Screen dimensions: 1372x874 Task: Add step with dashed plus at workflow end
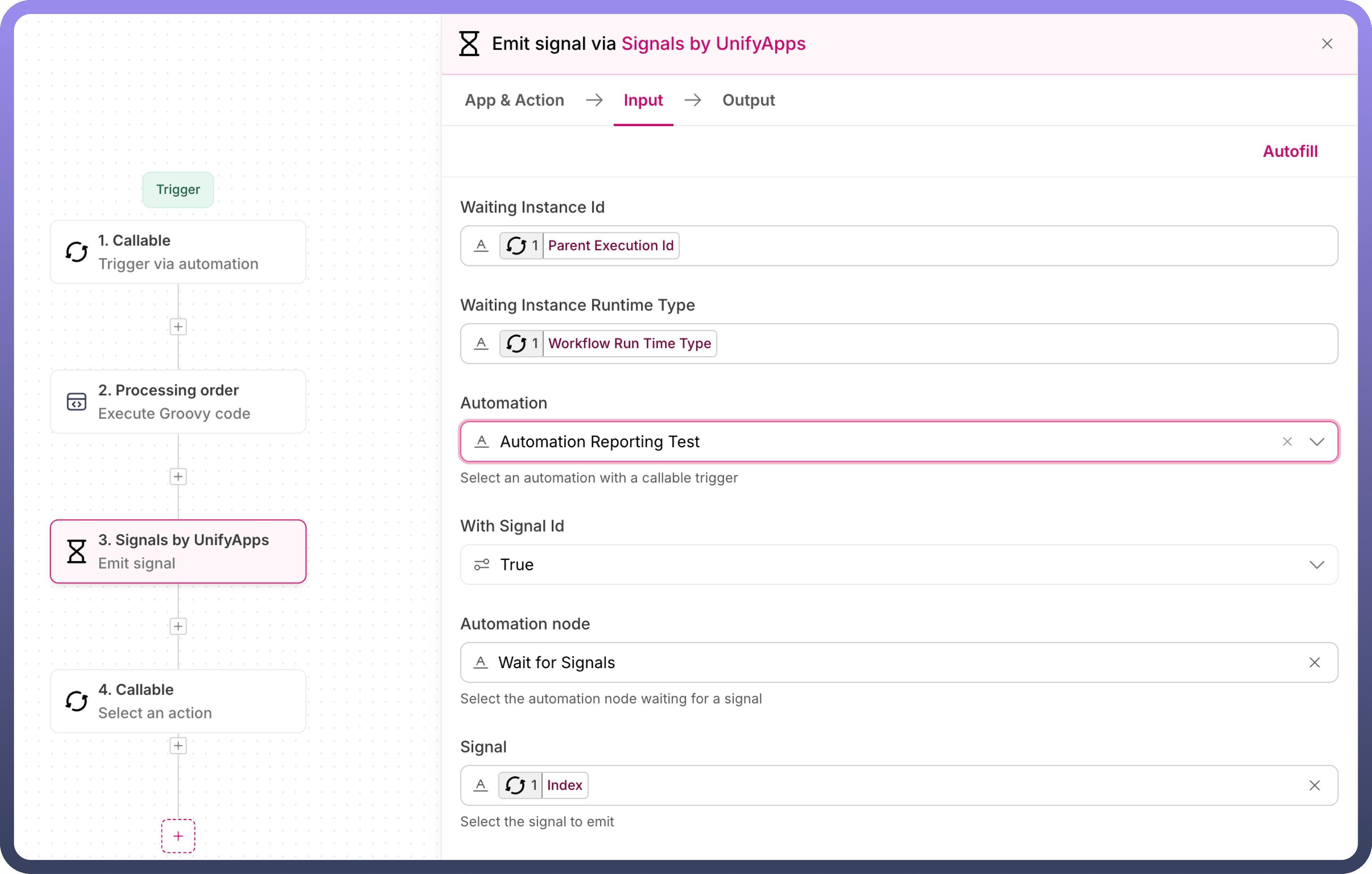[178, 836]
